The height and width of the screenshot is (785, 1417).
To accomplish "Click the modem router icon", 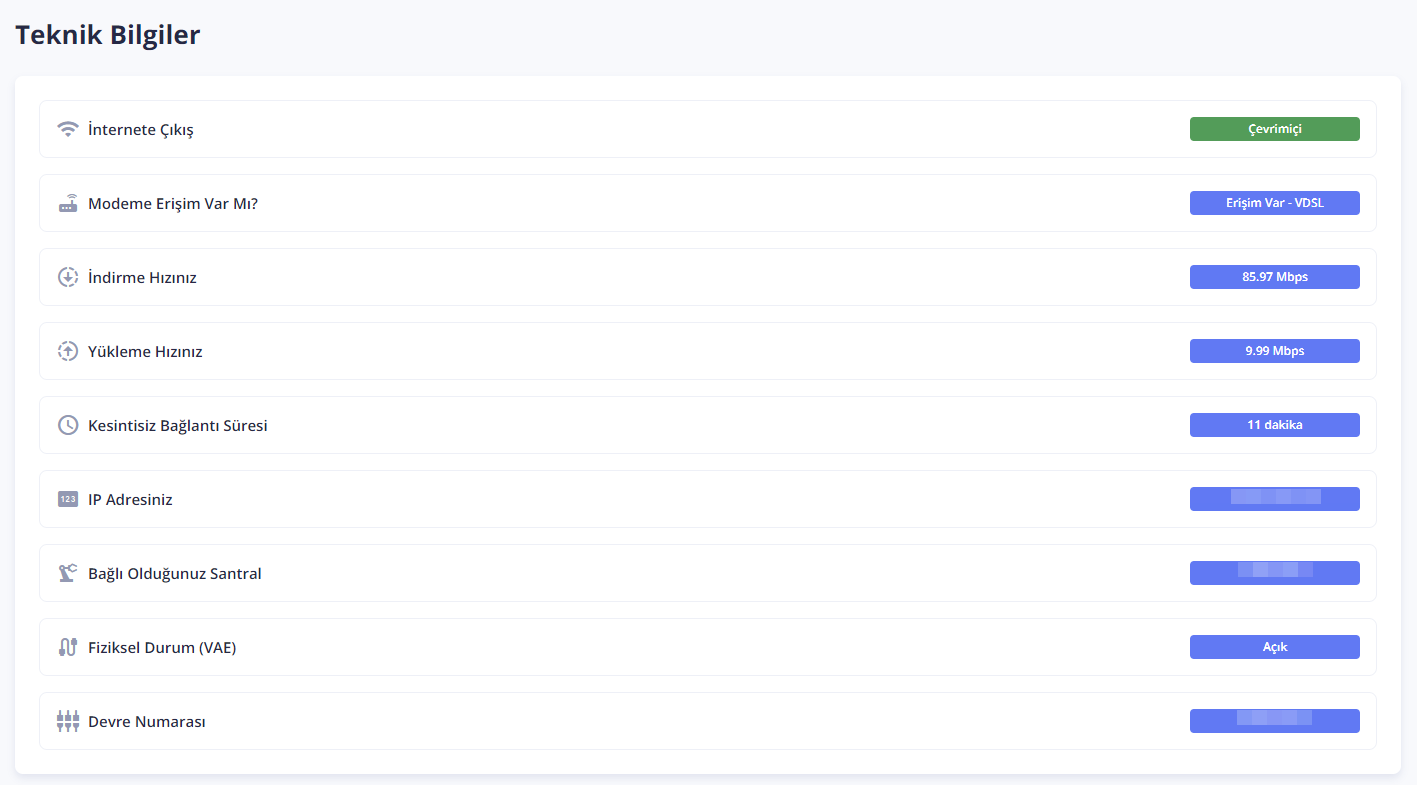I will tap(68, 203).
